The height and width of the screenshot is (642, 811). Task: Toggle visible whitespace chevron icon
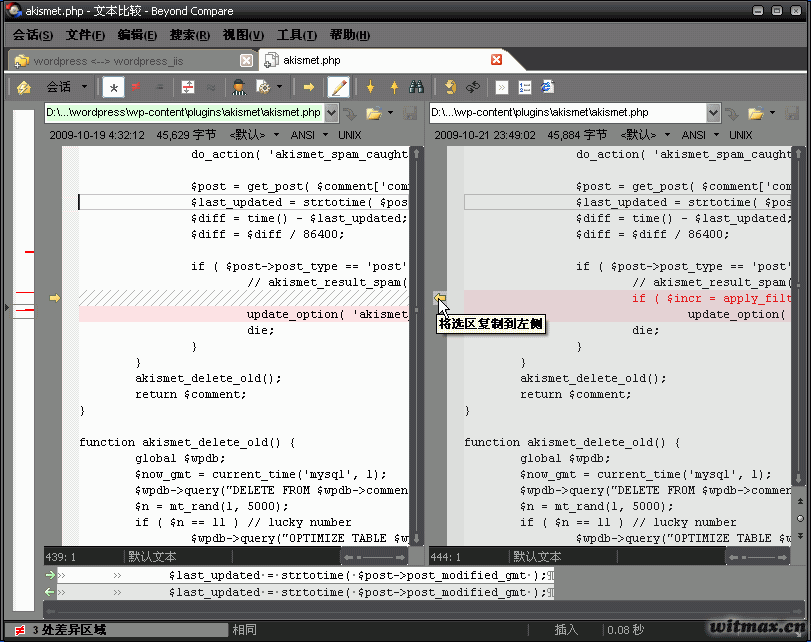pos(502,87)
